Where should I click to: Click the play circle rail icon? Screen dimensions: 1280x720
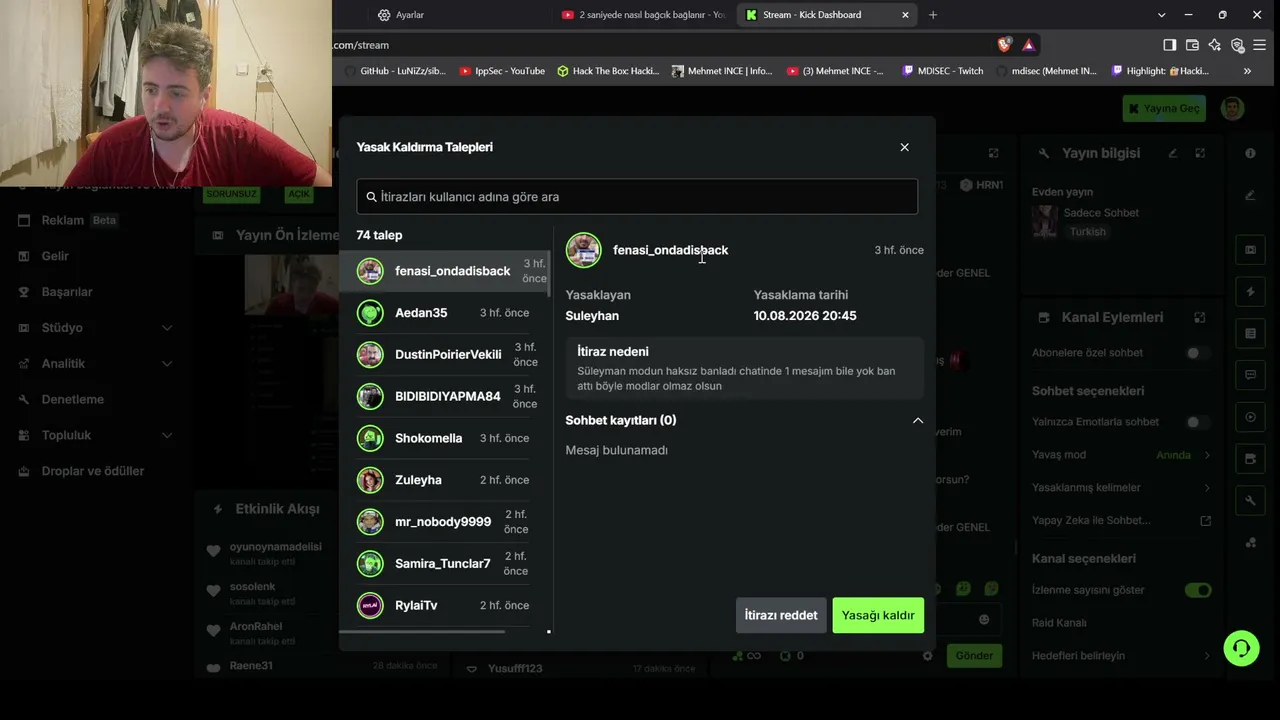1250,417
